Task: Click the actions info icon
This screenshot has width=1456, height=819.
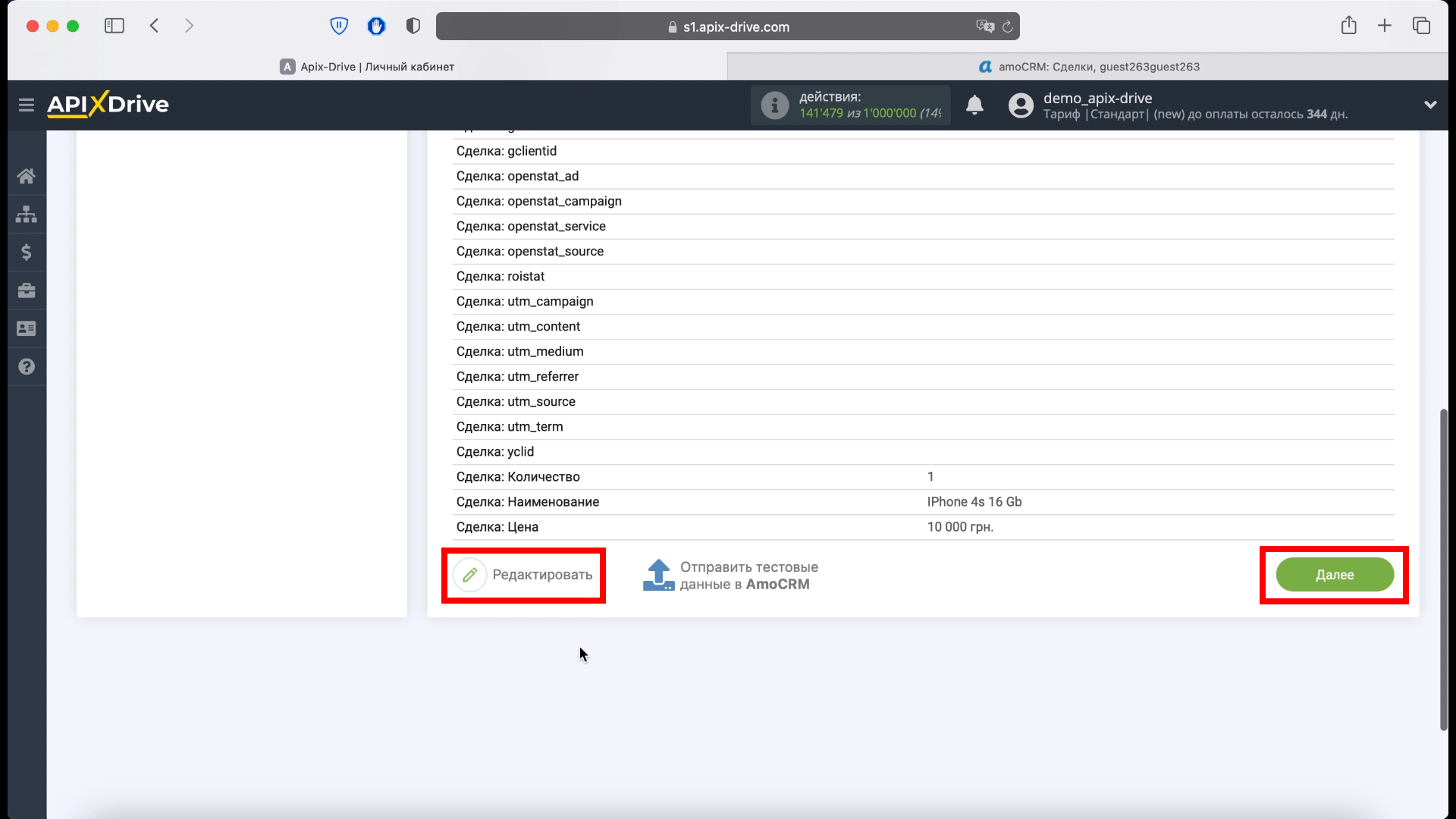Action: point(774,105)
